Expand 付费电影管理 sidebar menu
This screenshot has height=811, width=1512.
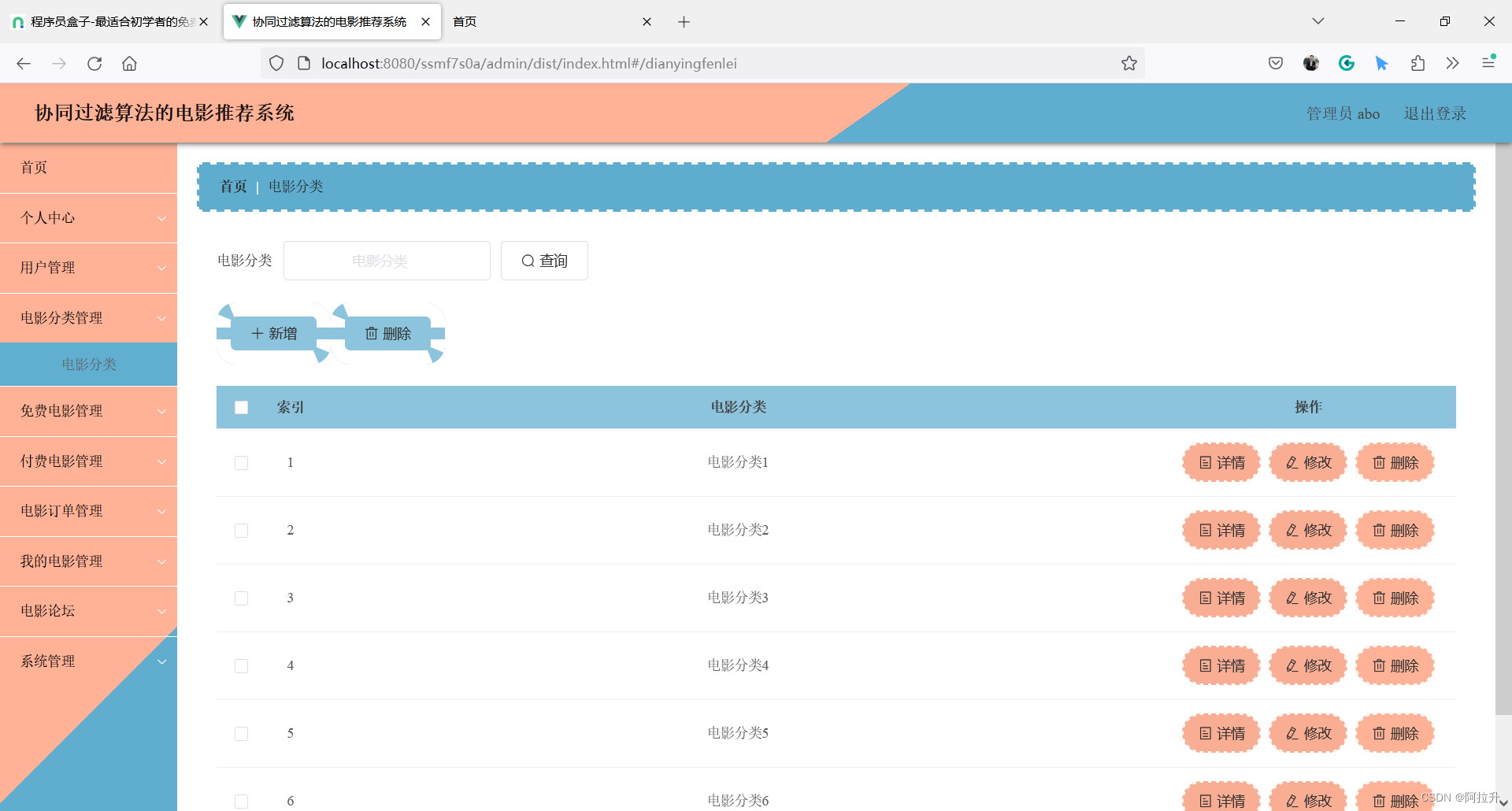tap(88, 461)
